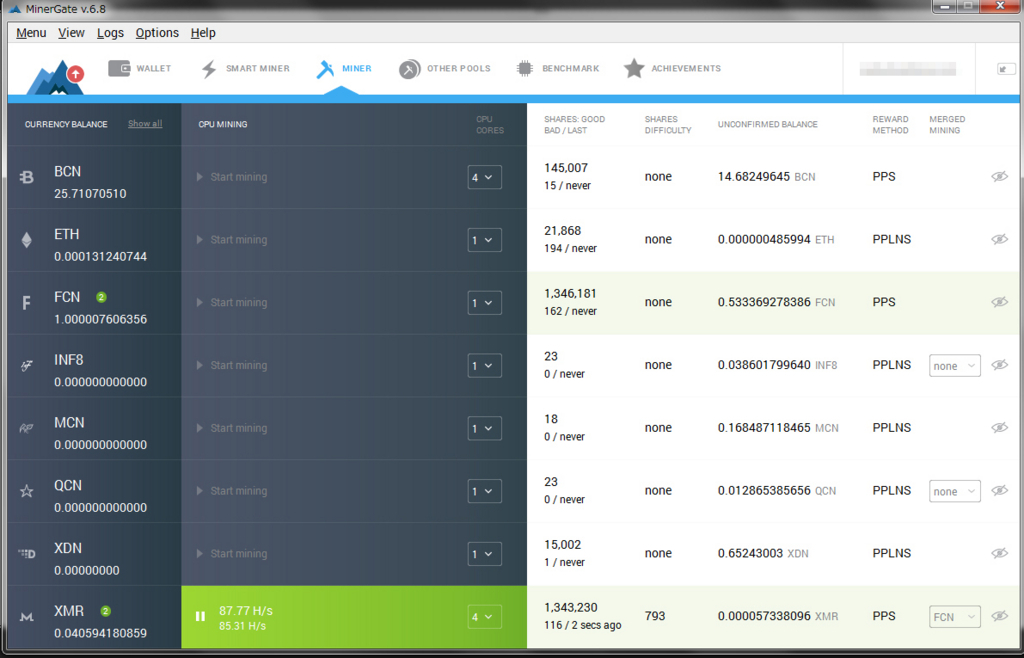The height and width of the screenshot is (658, 1024).
Task: Open the View menu
Action: click(71, 33)
